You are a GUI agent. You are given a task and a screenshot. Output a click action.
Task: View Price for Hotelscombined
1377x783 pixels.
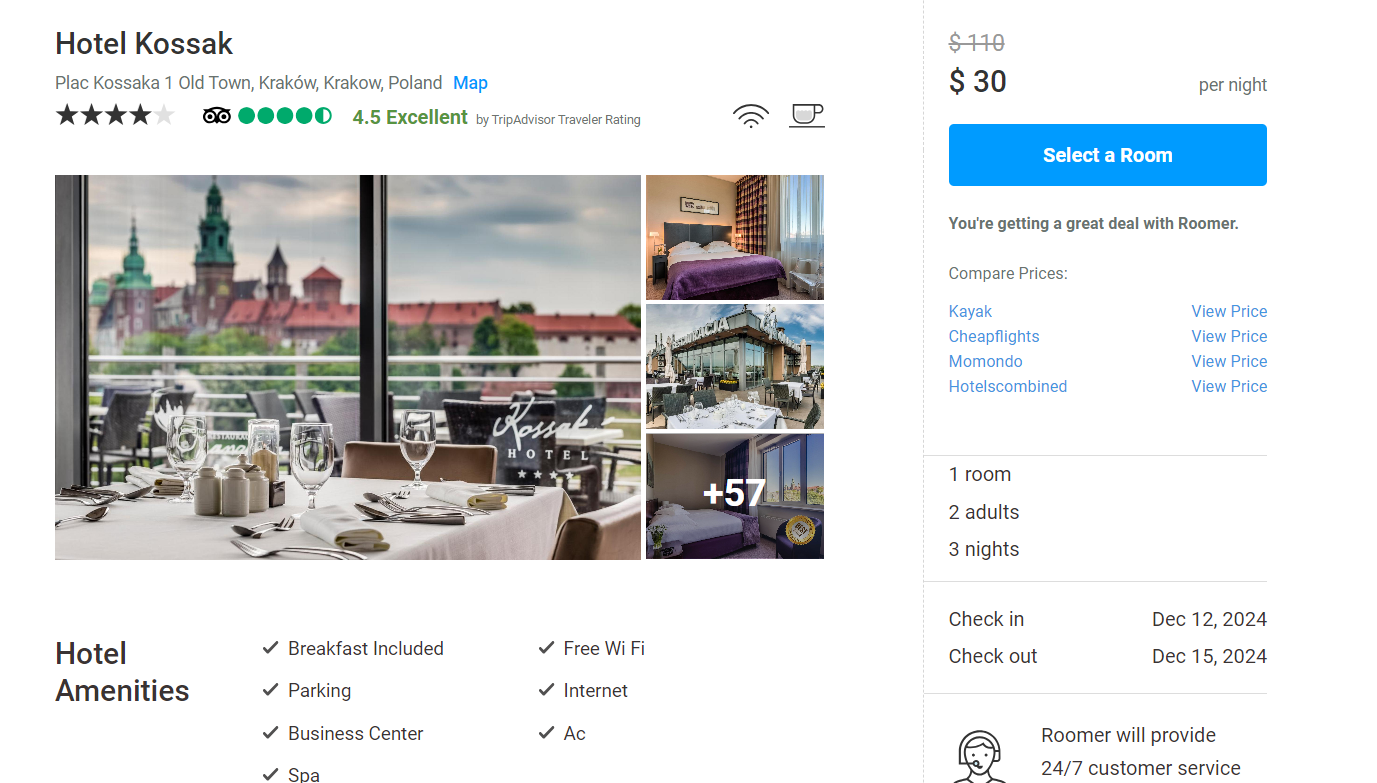click(x=1229, y=386)
